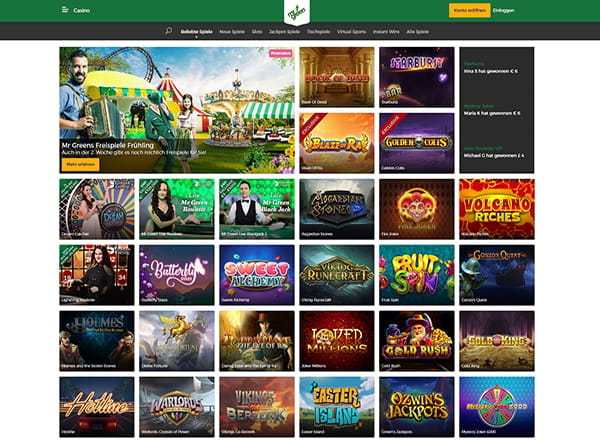
Task: Open the Slots tab
Action: (257, 32)
